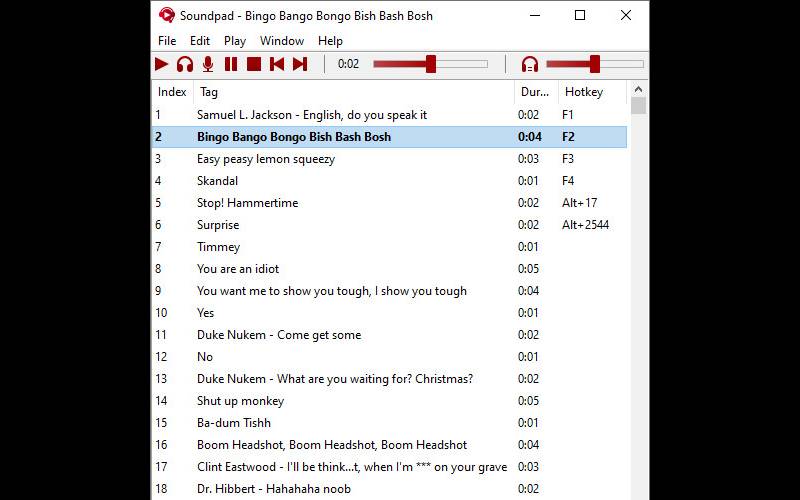Image resolution: width=800 pixels, height=500 pixels.
Task: Click the playback position slider
Action: (430, 64)
